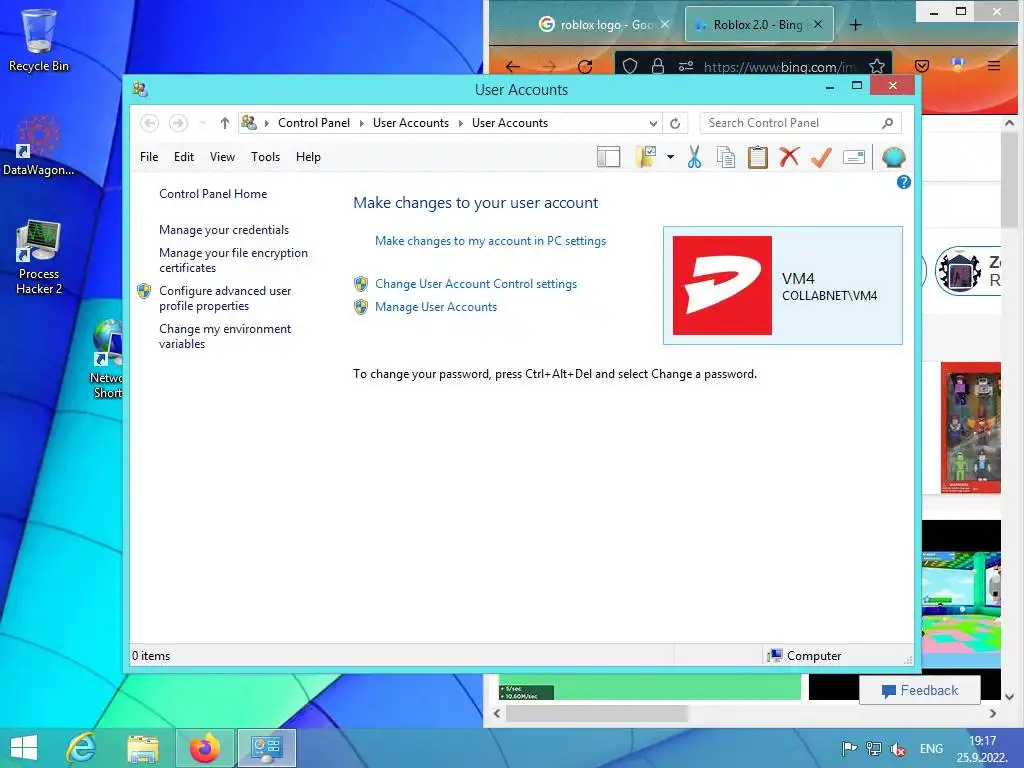Click the Pocket icon in Firefox toolbar
1024x768 pixels.
point(922,66)
